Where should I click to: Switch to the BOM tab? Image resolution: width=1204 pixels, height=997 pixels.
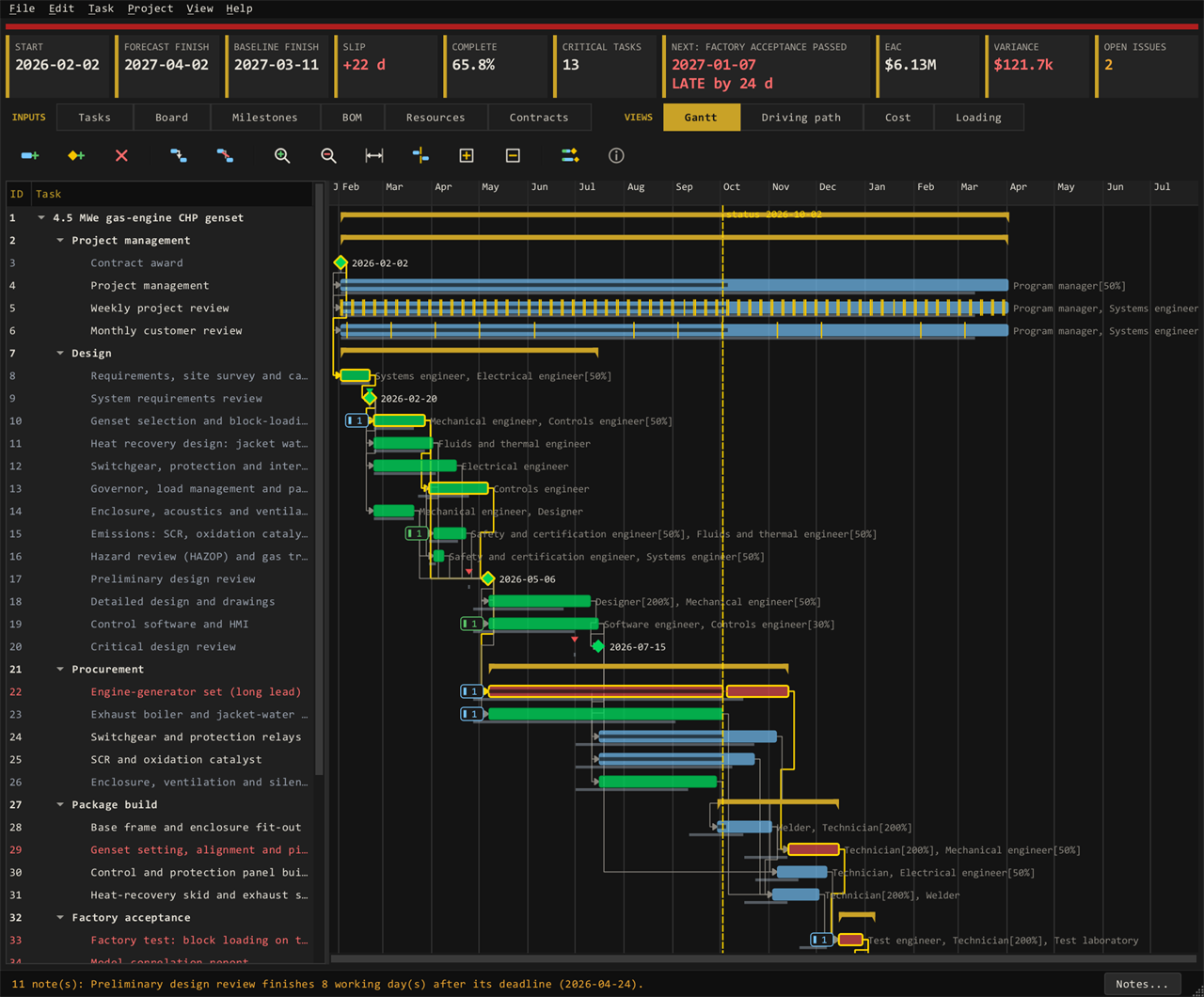point(352,118)
